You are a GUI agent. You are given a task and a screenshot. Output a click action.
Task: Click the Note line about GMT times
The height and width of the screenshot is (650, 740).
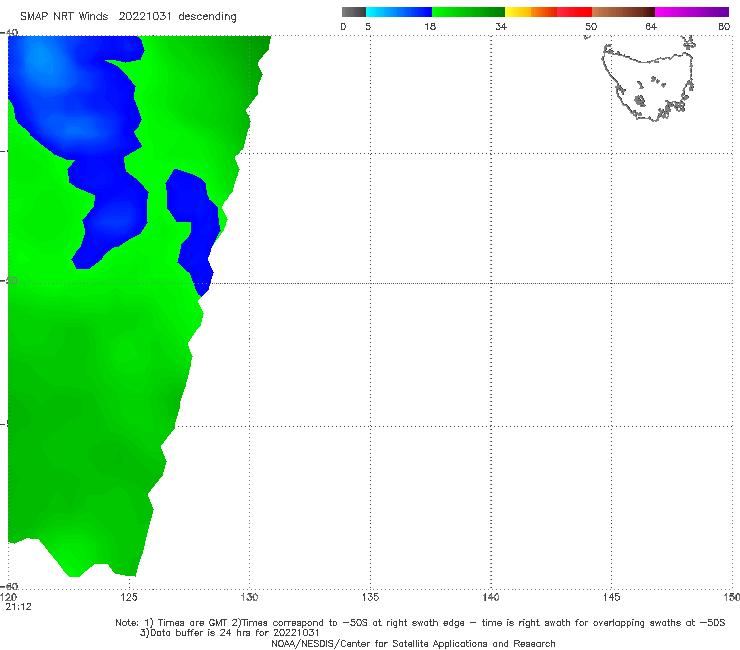pos(420,623)
